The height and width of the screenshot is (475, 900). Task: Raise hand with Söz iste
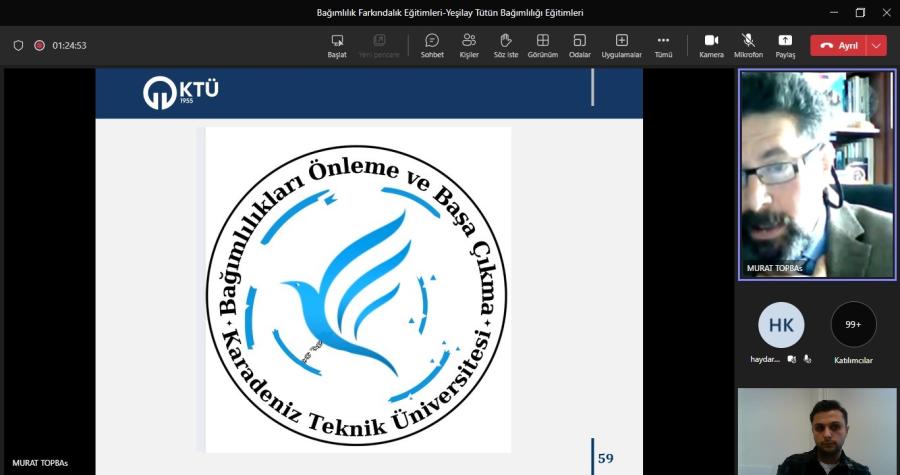506,46
